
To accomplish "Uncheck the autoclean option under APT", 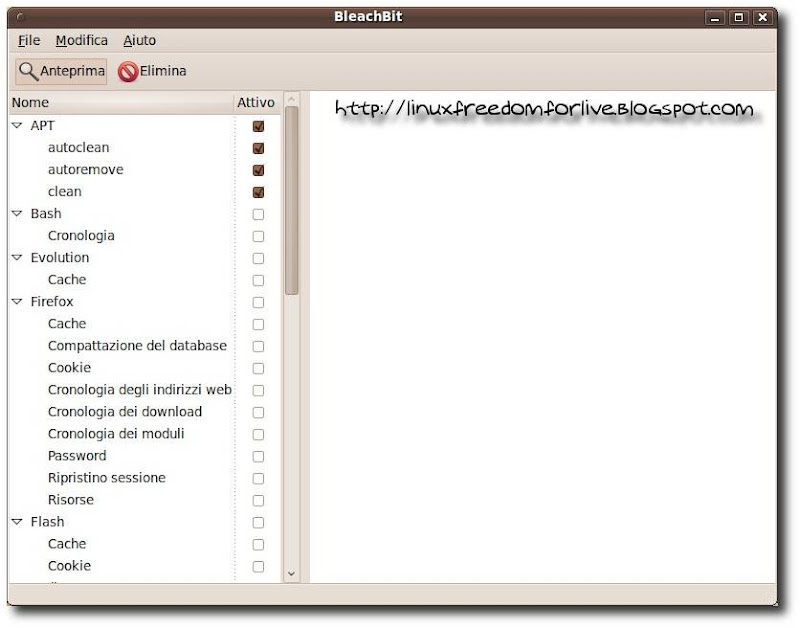I will coord(257,147).
